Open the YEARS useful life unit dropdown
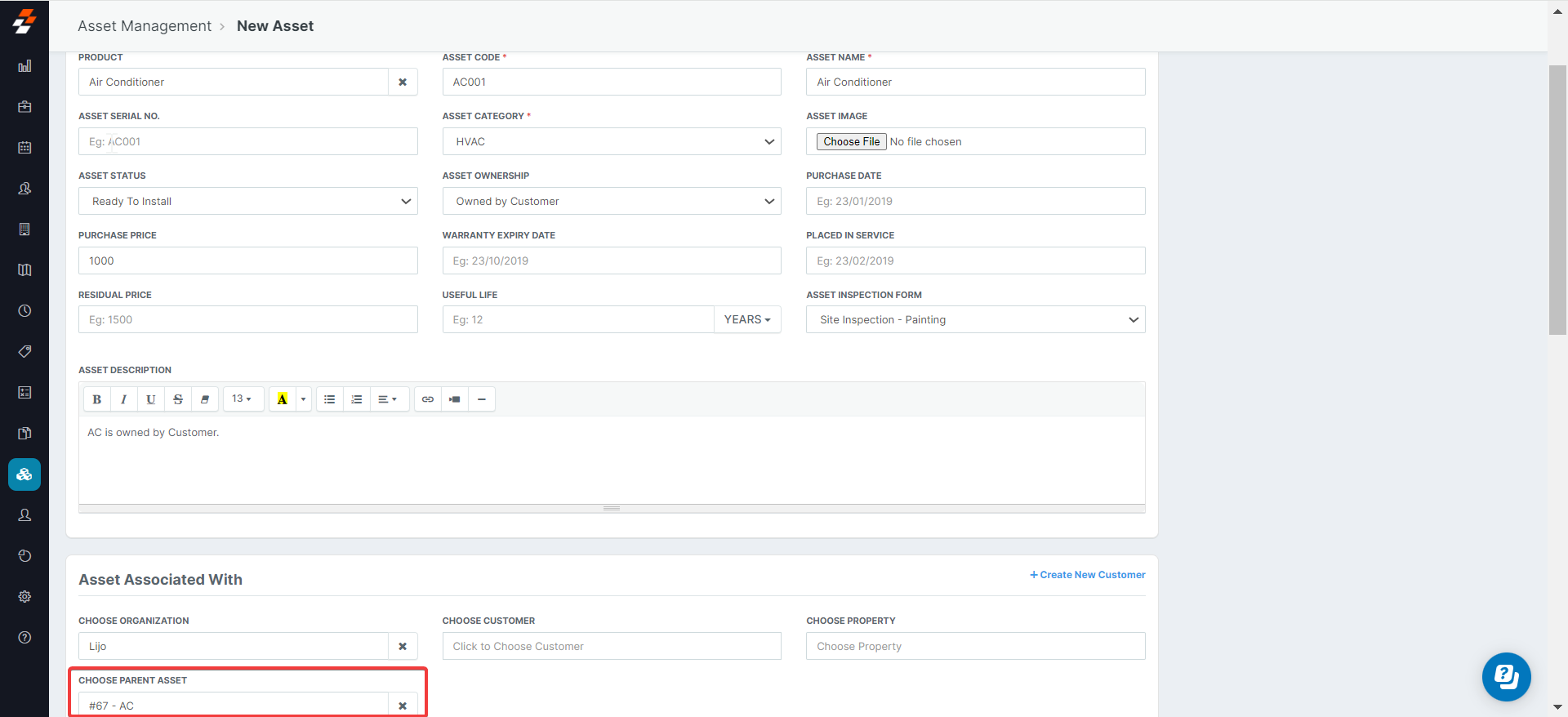The width and height of the screenshot is (1568, 717). point(747,320)
